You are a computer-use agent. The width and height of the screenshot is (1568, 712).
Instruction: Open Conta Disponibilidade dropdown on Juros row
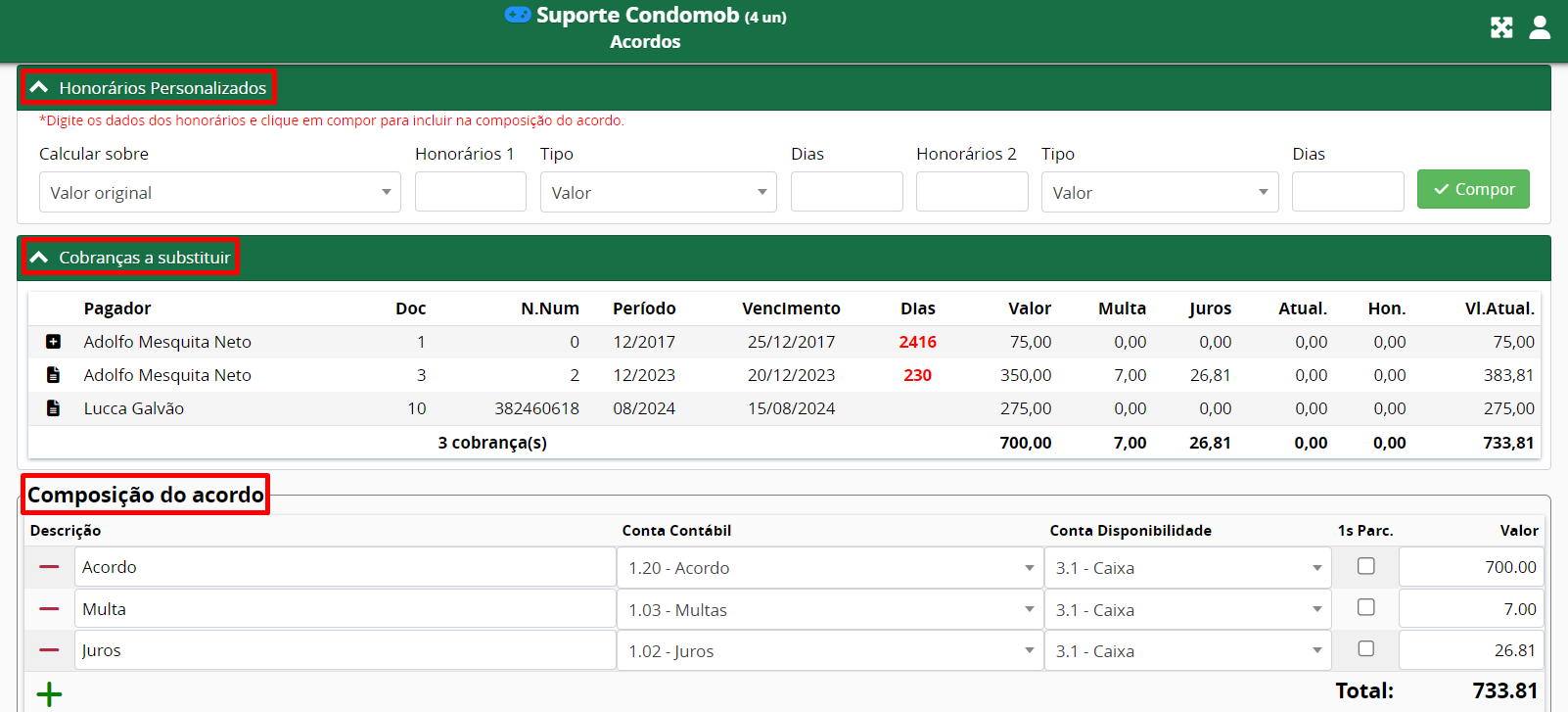click(x=1187, y=651)
